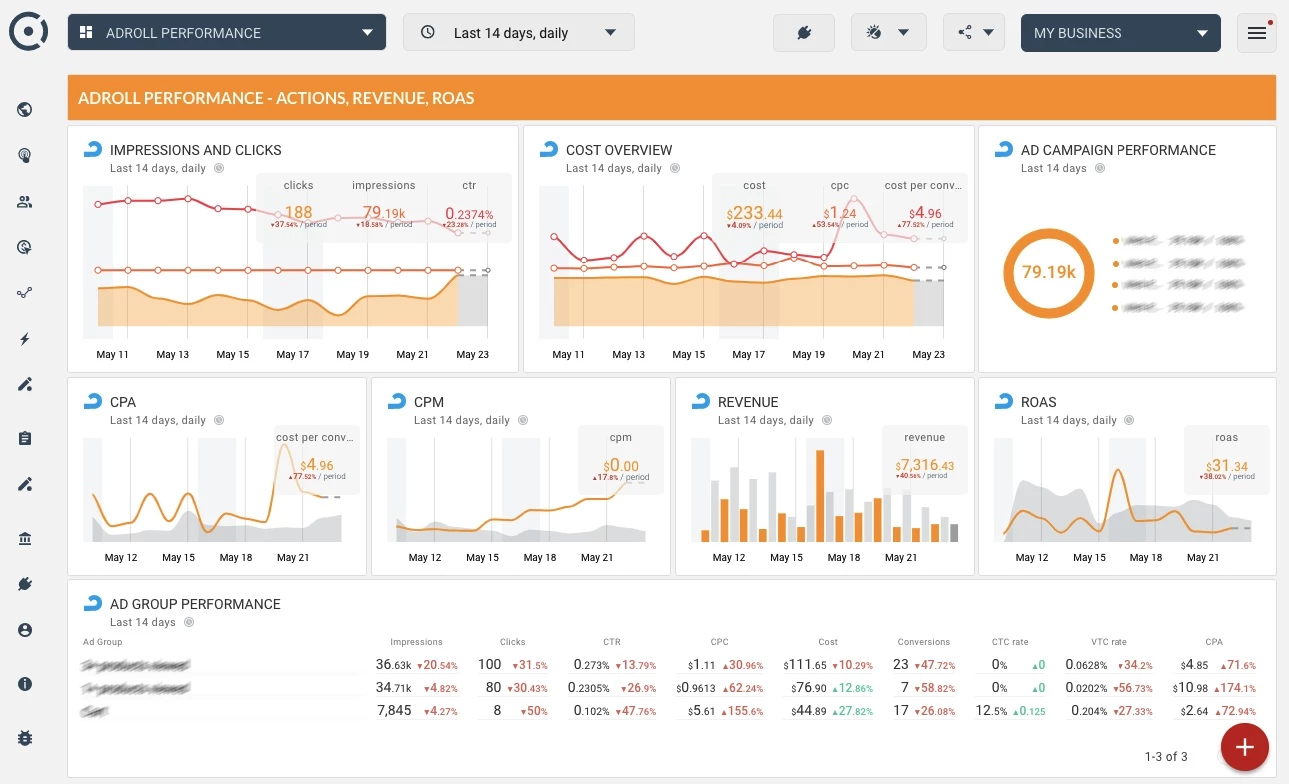Click the plug connections button in the top toolbar
1289x784 pixels.
(x=804, y=32)
